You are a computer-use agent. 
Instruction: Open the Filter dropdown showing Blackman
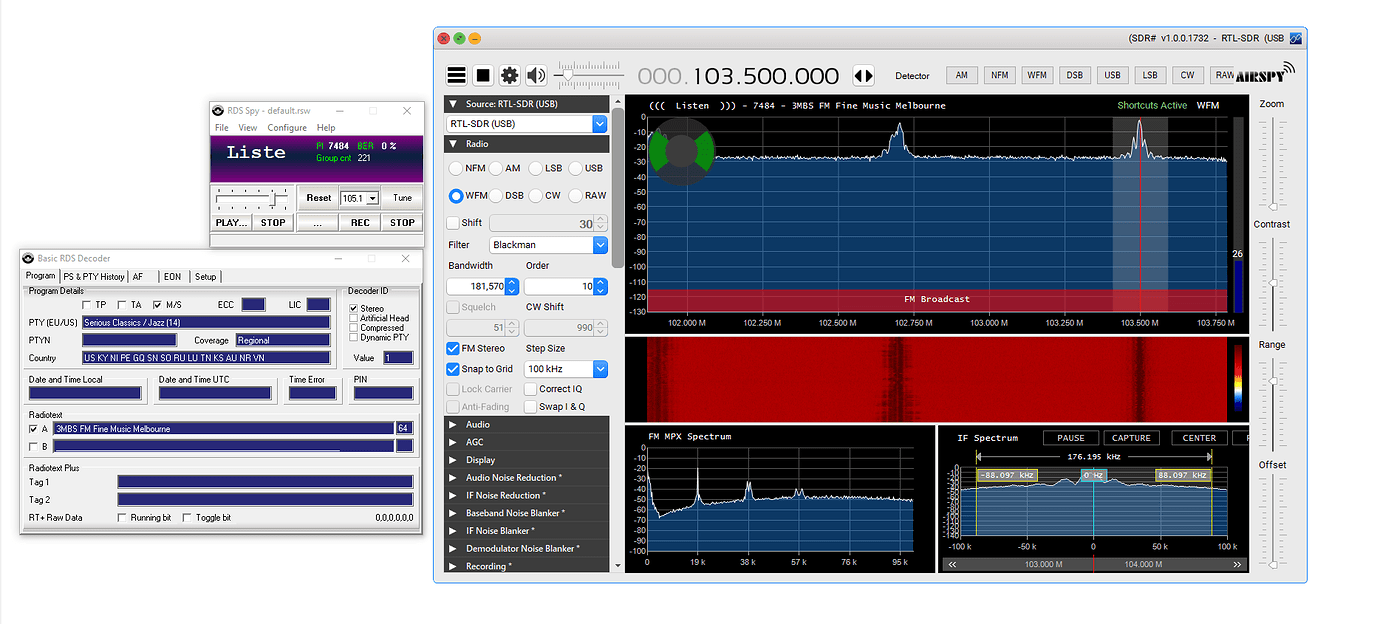pyautogui.click(x=548, y=244)
